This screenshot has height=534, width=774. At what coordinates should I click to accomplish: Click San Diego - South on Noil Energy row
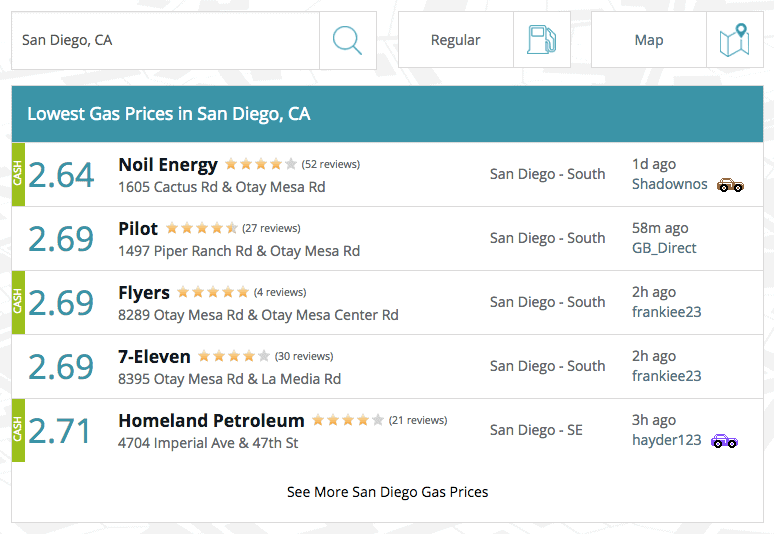(547, 174)
